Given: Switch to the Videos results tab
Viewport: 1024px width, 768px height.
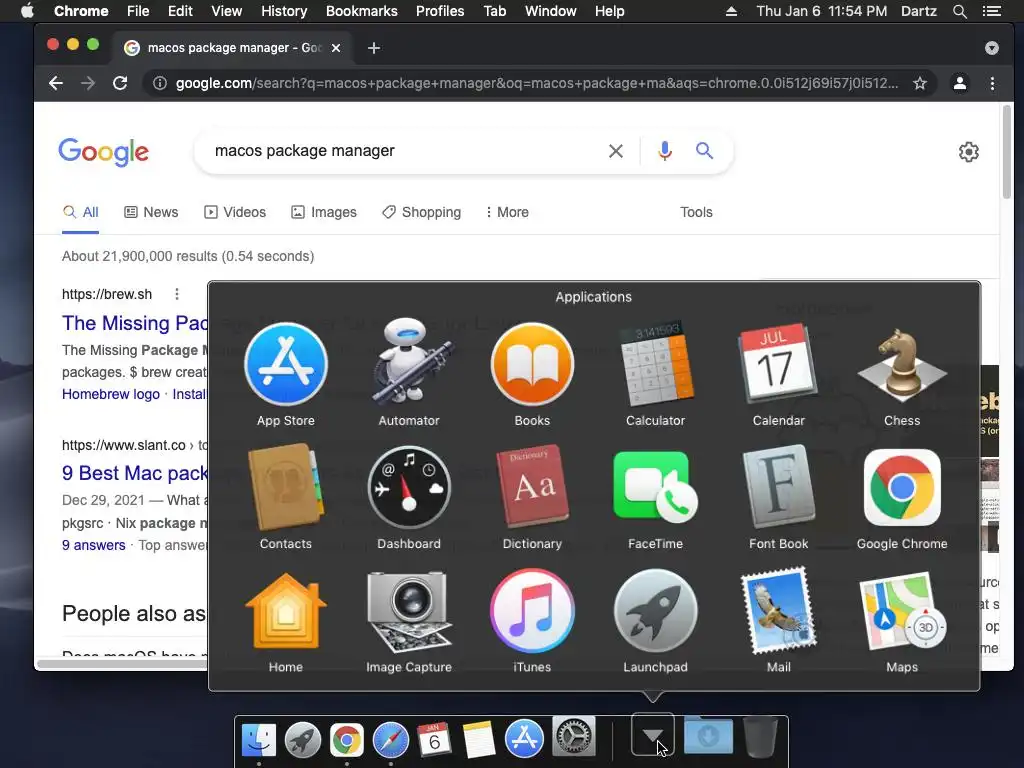Looking at the screenshot, I should tap(235, 212).
